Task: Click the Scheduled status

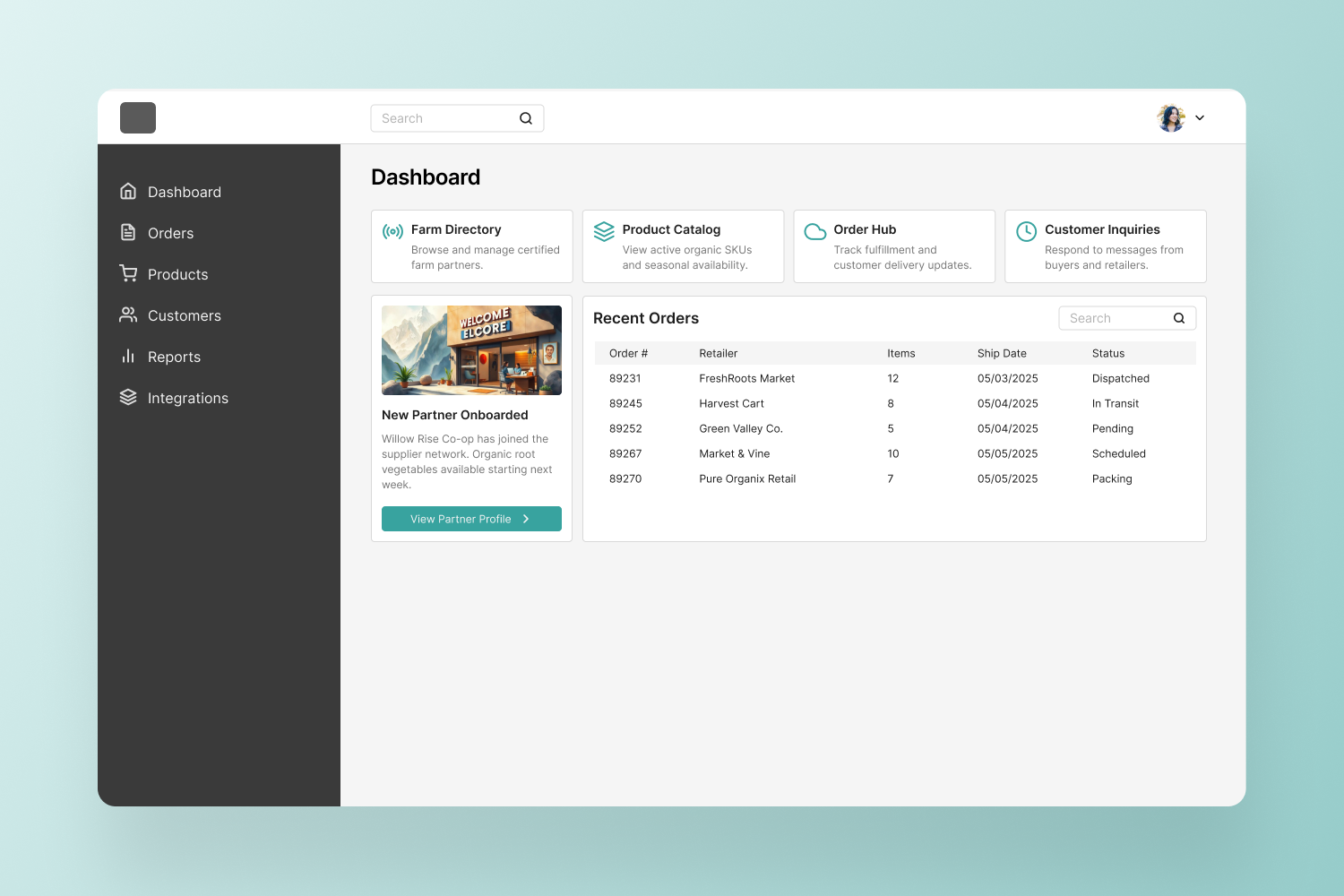Action: coord(1119,453)
